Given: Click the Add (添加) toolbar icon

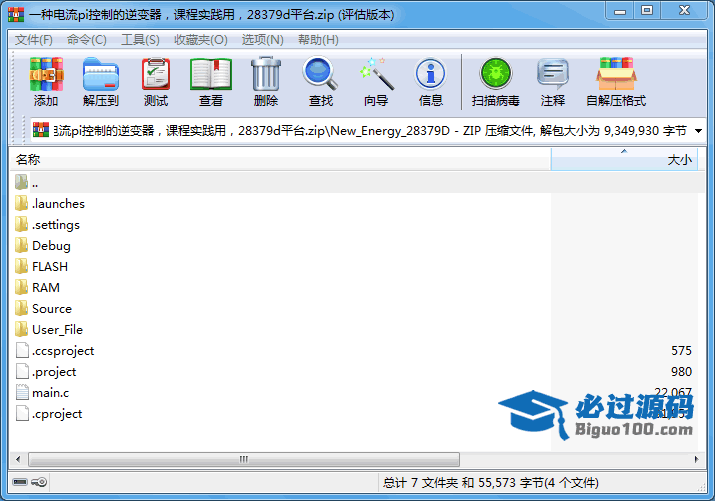Looking at the screenshot, I should (46, 75).
